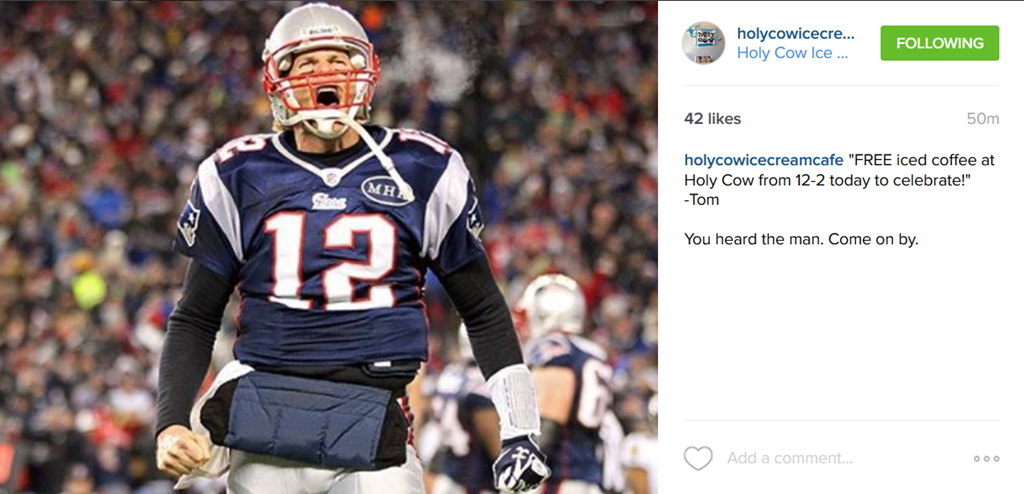Click the silver helmet with the red facemask

(x=321, y=67)
